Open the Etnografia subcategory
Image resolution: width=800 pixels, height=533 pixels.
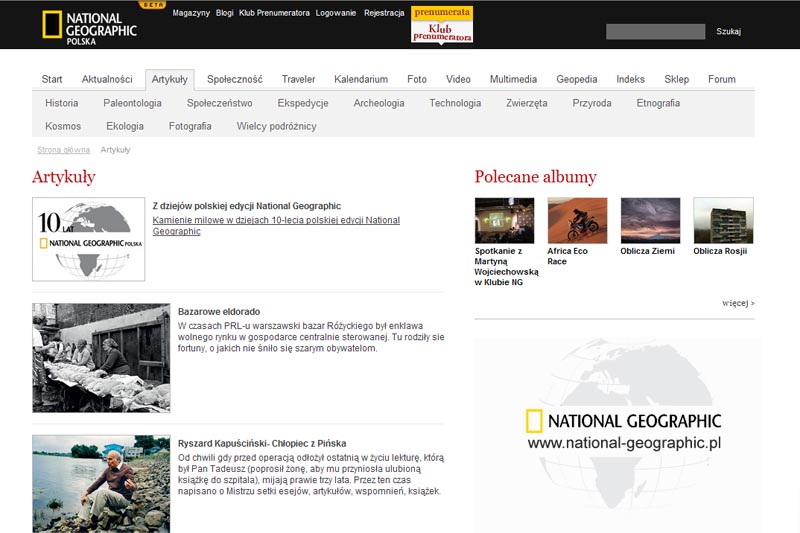tap(658, 103)
